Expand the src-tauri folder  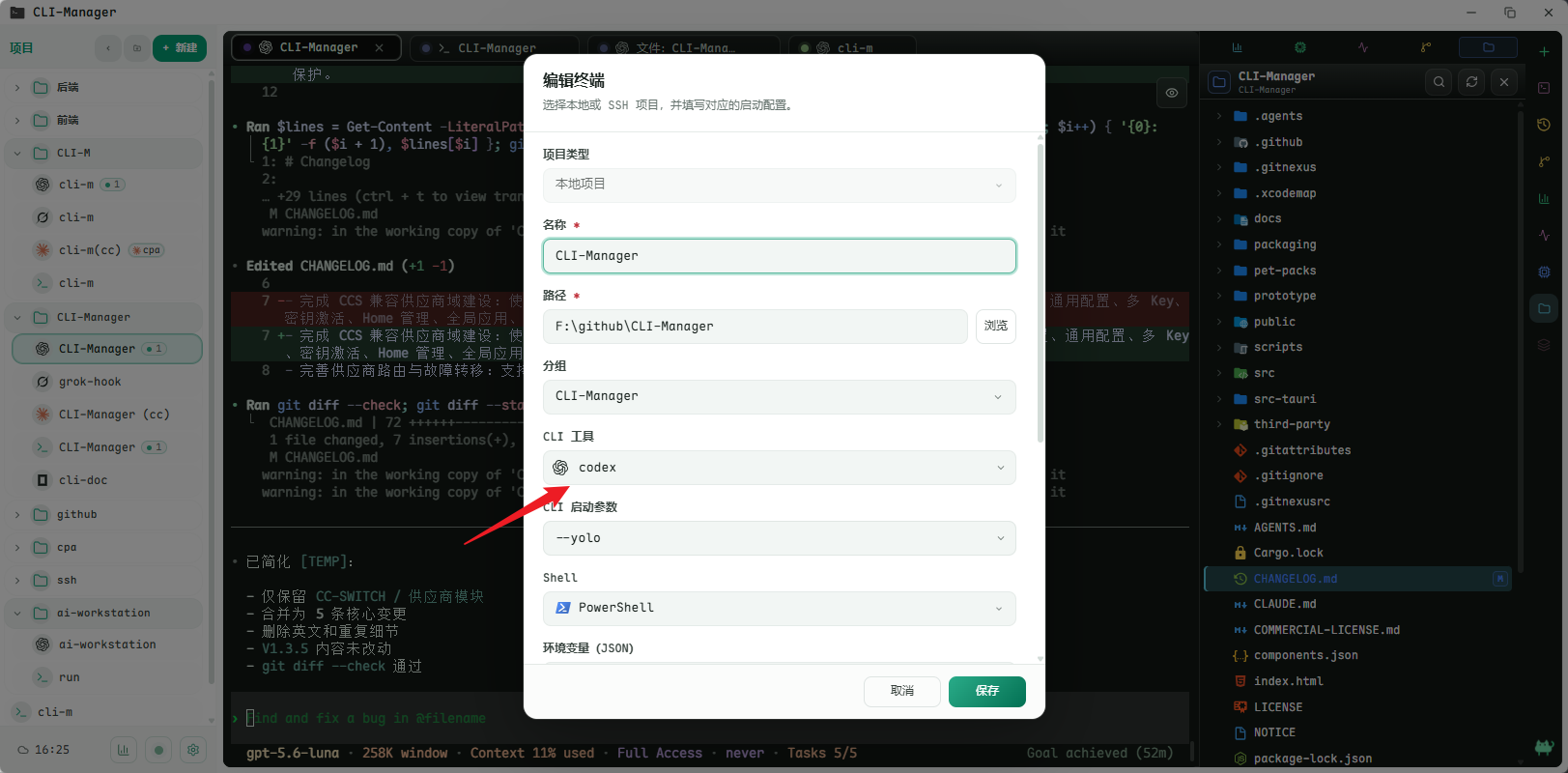pos(1219,399)
